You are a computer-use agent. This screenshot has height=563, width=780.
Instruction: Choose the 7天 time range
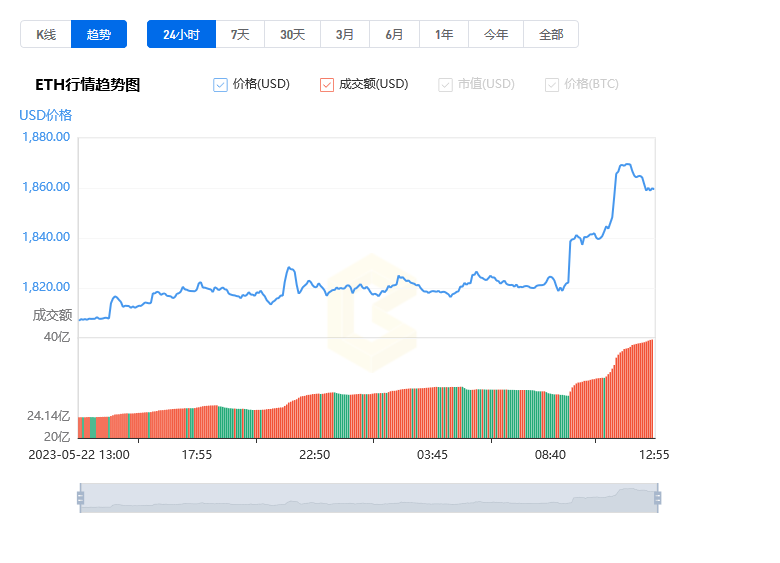[240, 34]
